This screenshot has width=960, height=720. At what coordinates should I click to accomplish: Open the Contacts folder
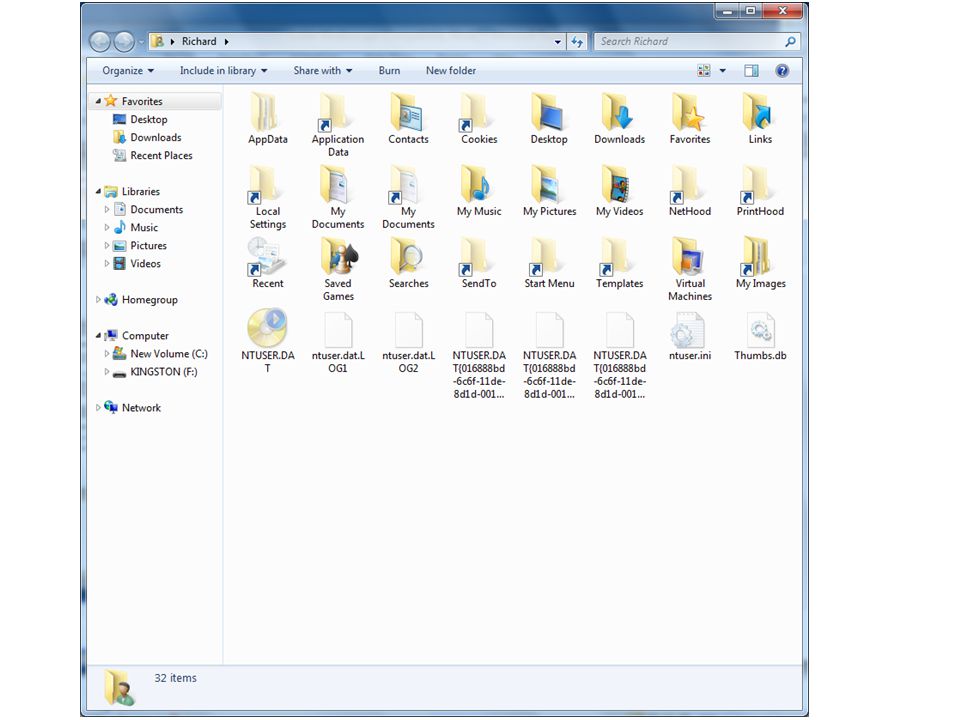pyautogui.click(x=408, y=113)
